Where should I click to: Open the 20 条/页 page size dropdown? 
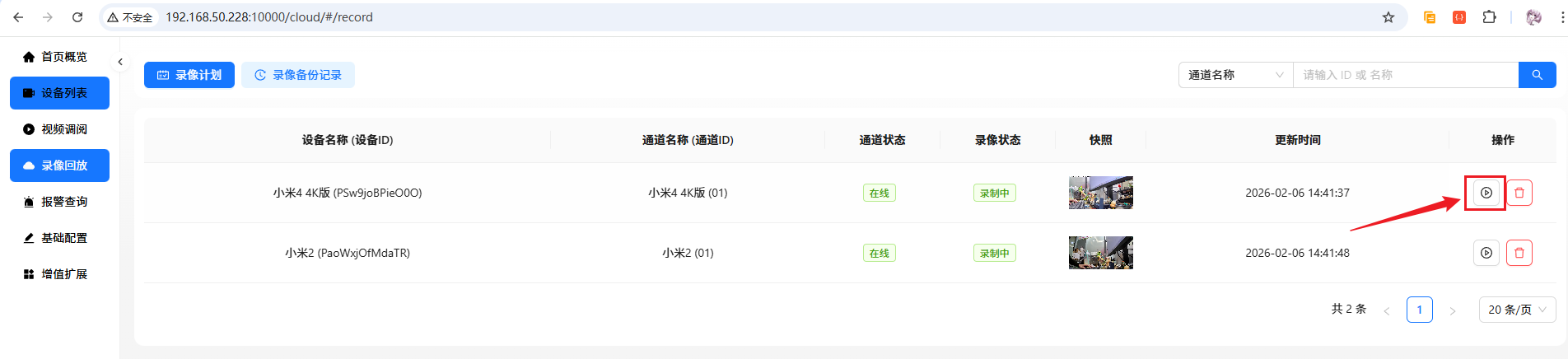click(x=1517, y=310)
